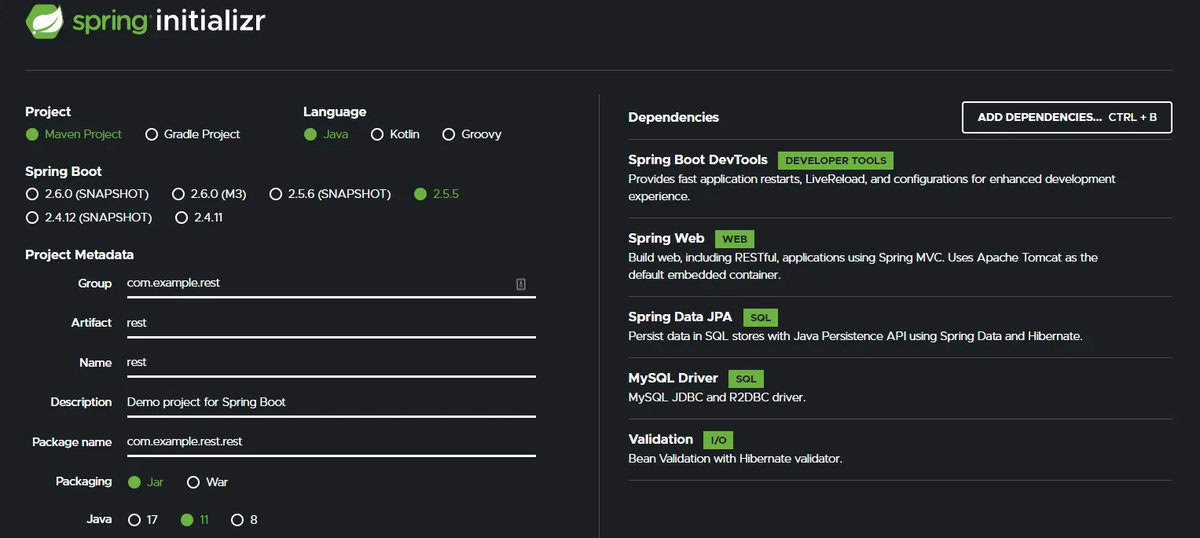Click the Validation dependency entry
The image size is (1200, 538).
click(x=660, y=440)
